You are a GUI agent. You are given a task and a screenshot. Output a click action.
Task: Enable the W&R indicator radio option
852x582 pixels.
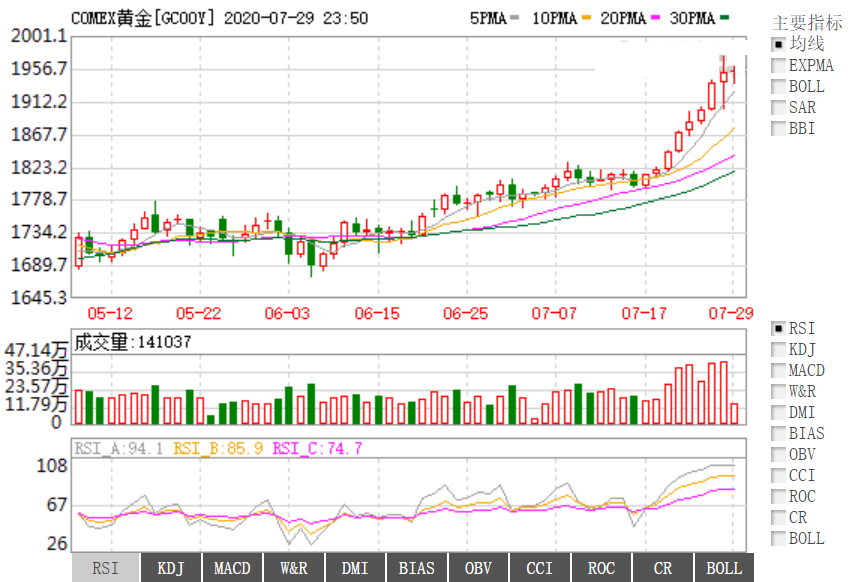[x=778, y=391]
